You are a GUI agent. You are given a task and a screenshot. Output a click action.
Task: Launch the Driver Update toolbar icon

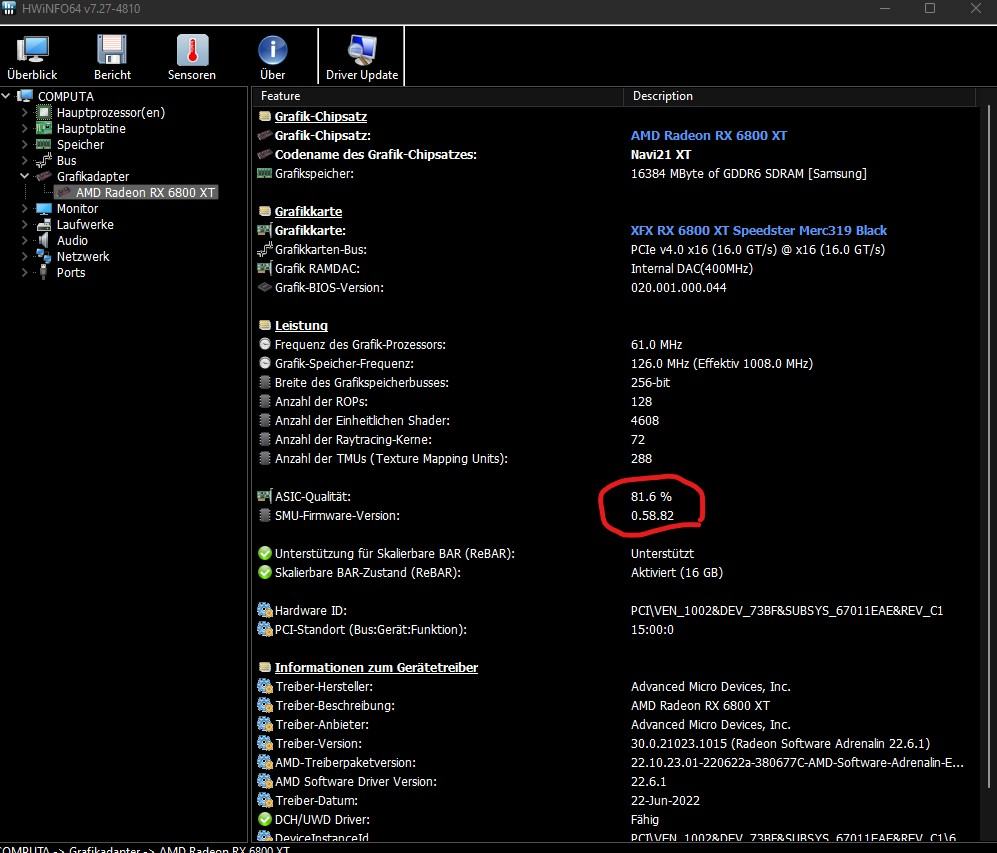tap(362, 50)
